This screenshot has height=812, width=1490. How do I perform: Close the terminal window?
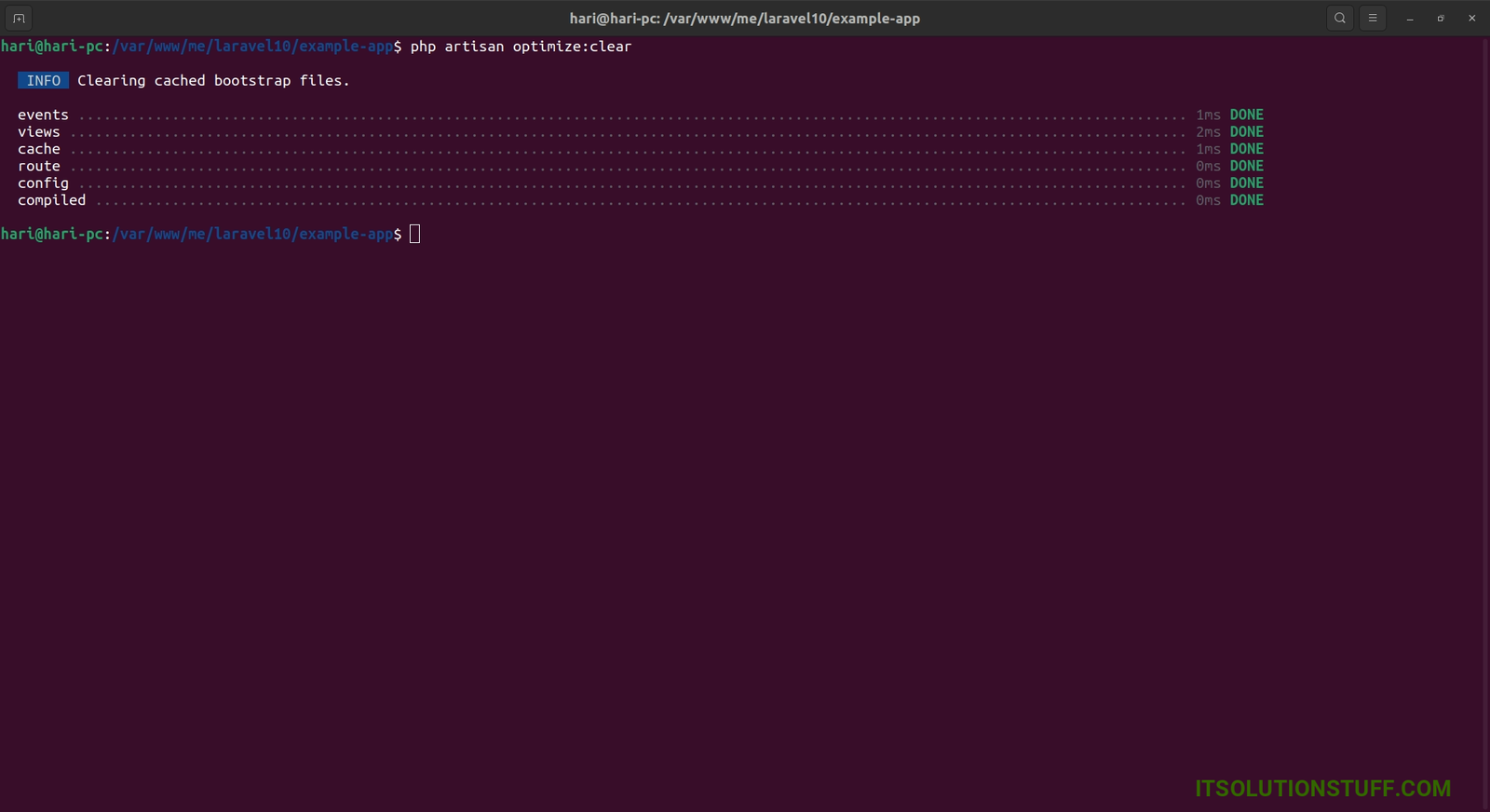coord(1471,19)
